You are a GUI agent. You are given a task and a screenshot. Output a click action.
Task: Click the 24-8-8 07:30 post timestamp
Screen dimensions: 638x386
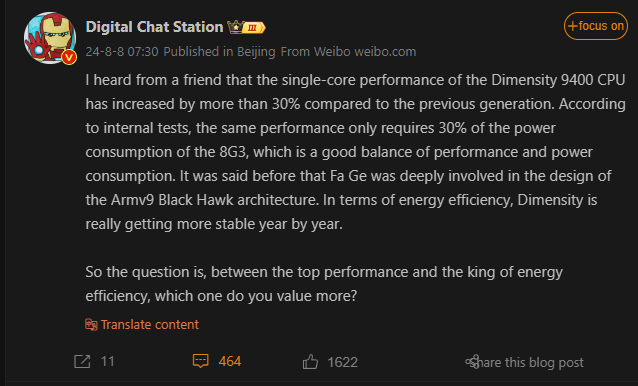(122, 52)
